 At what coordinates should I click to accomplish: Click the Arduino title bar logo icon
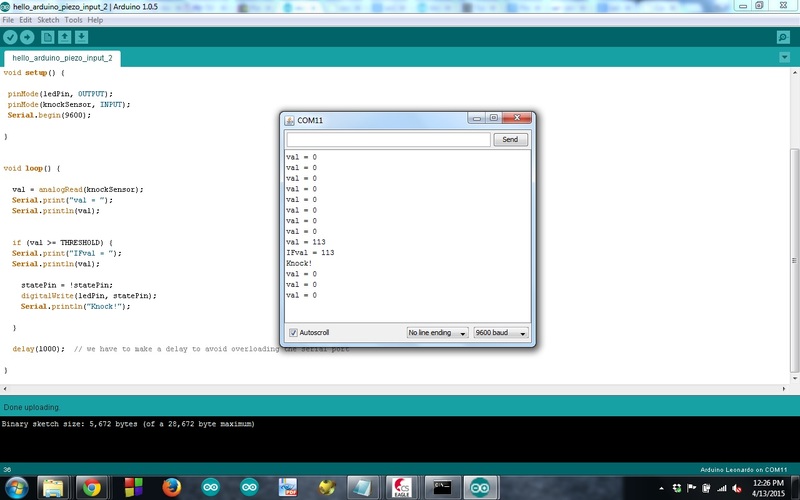click(5, 7)
